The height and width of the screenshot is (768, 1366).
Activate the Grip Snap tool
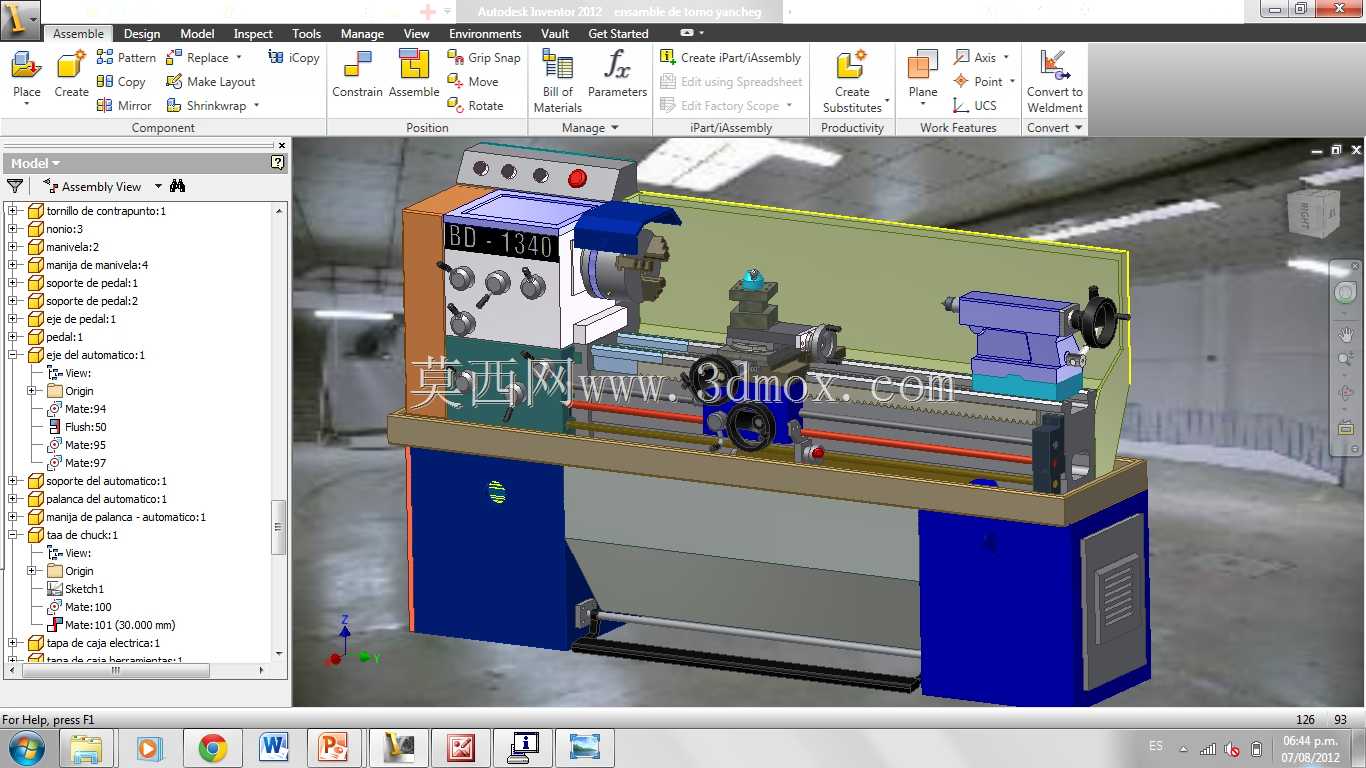[x=484, y=58]
